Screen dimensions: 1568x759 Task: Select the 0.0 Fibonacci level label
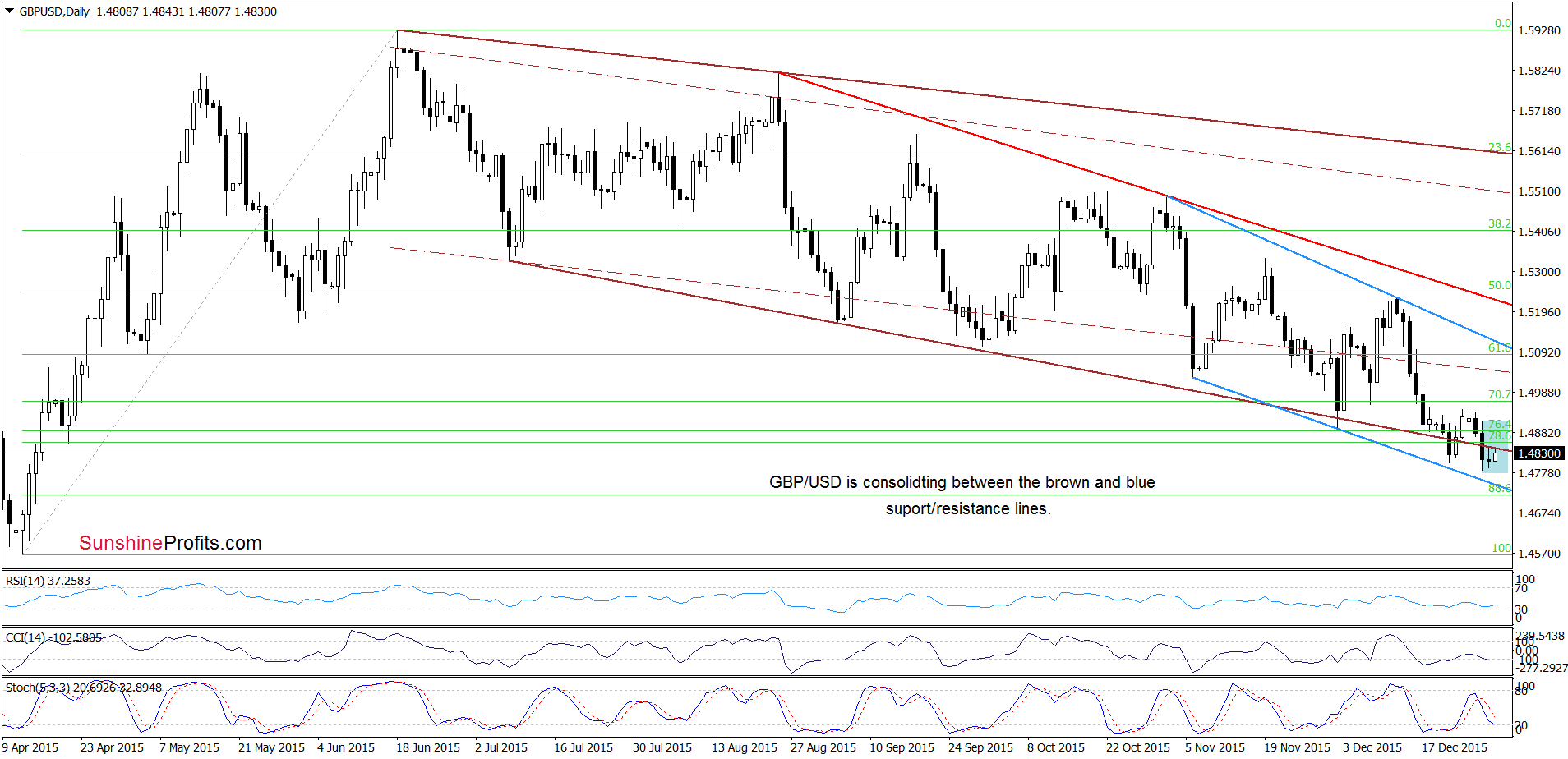click(1502, 23)
